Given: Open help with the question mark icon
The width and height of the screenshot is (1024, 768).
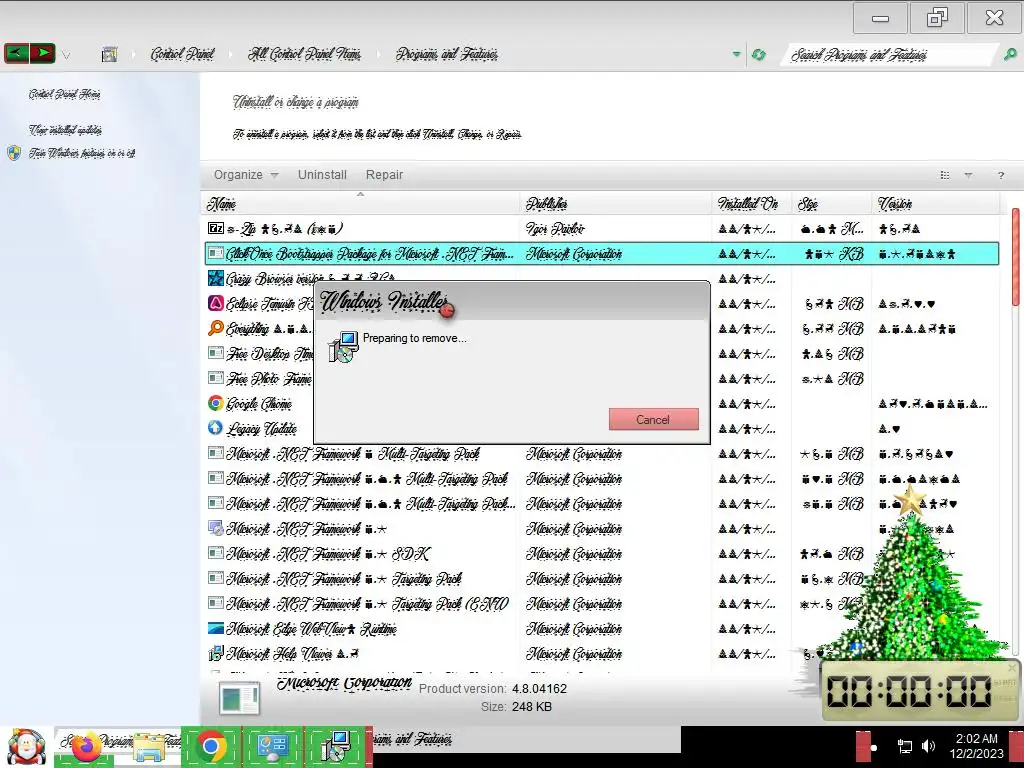Looking at the screenshot, I should (1000, 175).
